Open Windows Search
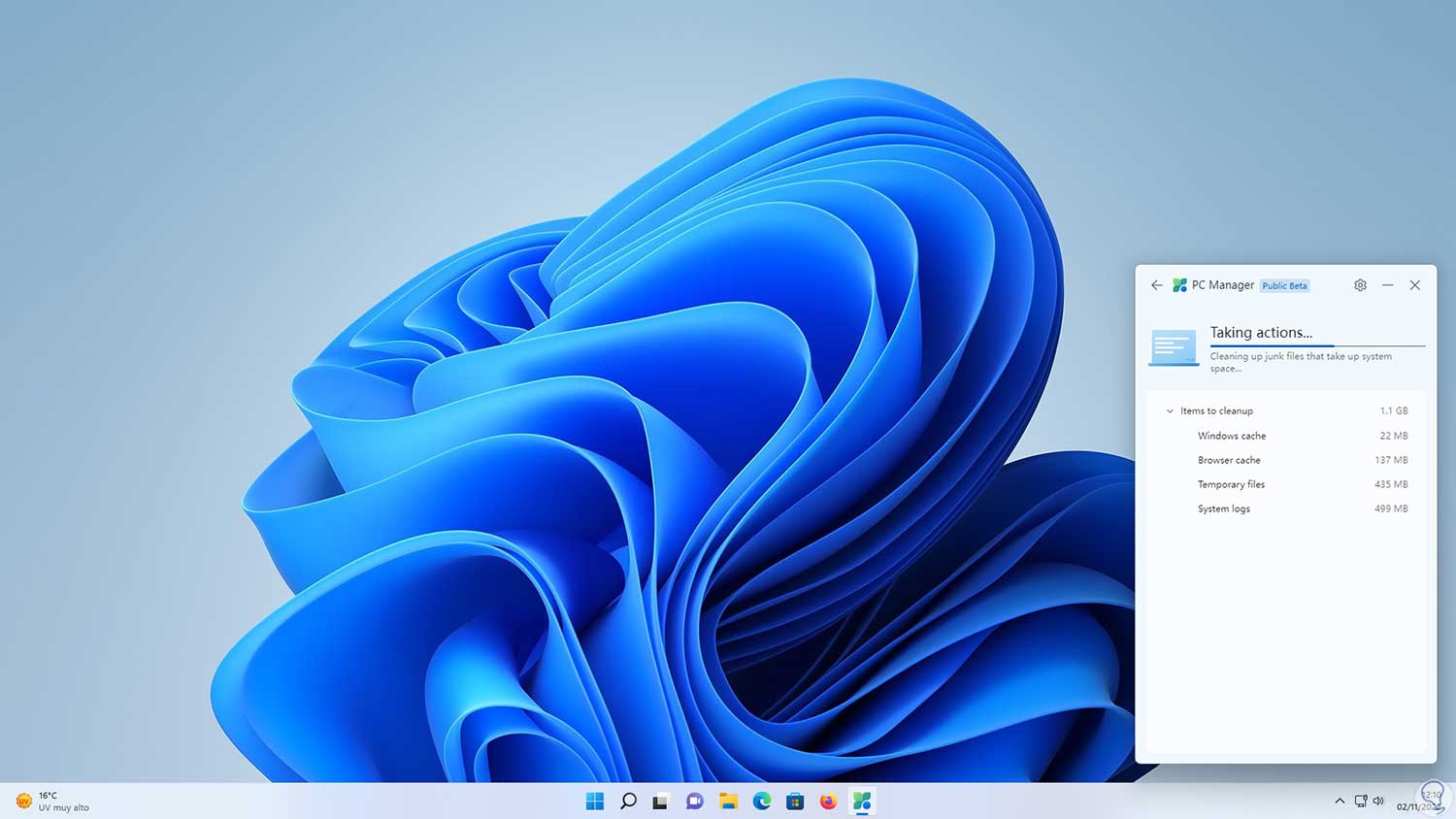This screenshot has height=819, width=1456. [627, 801]
